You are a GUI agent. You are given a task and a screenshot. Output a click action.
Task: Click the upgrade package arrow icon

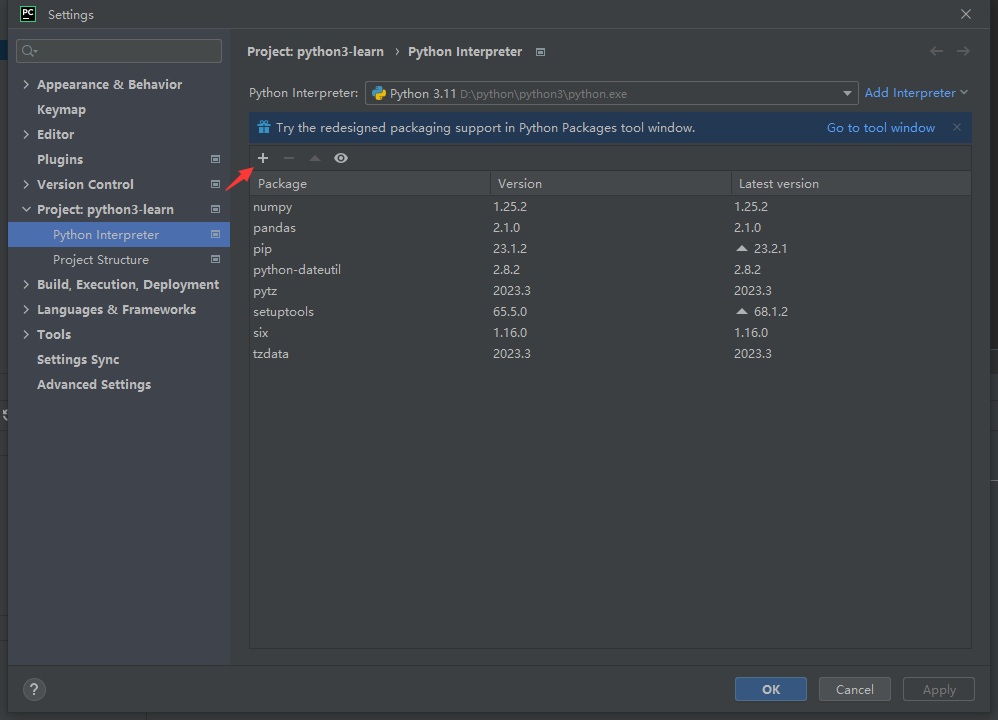[x=315, y=158]
